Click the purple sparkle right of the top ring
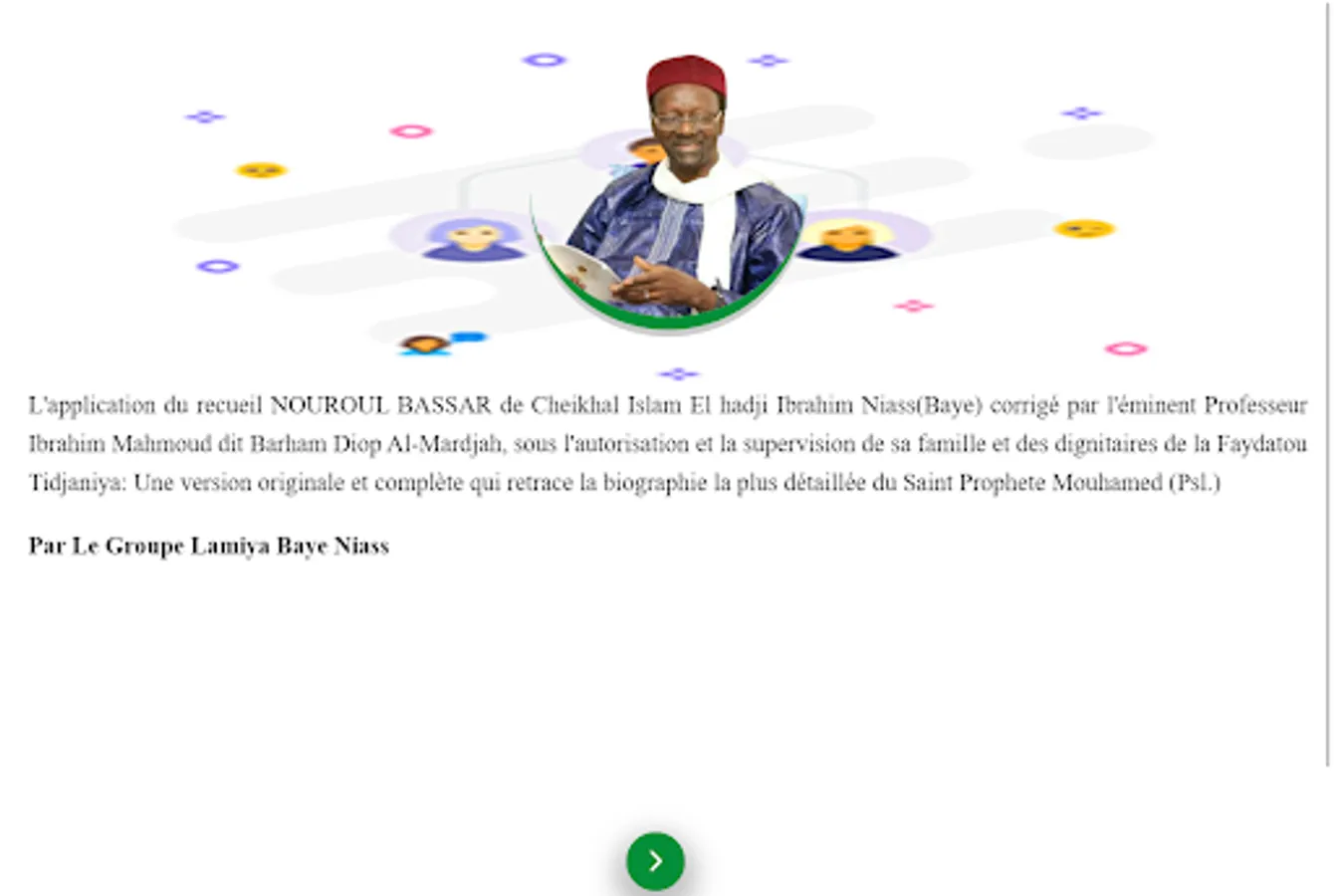1334x896 pixels. tap(768, 61)
